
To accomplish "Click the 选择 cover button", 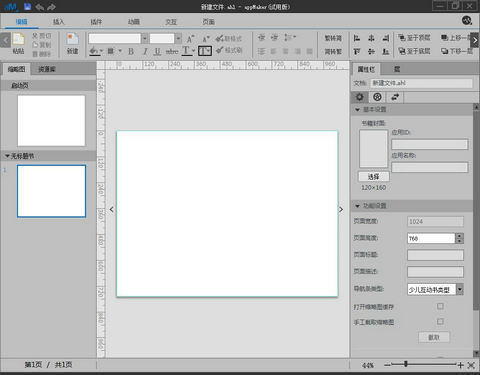I will (374, 176).
